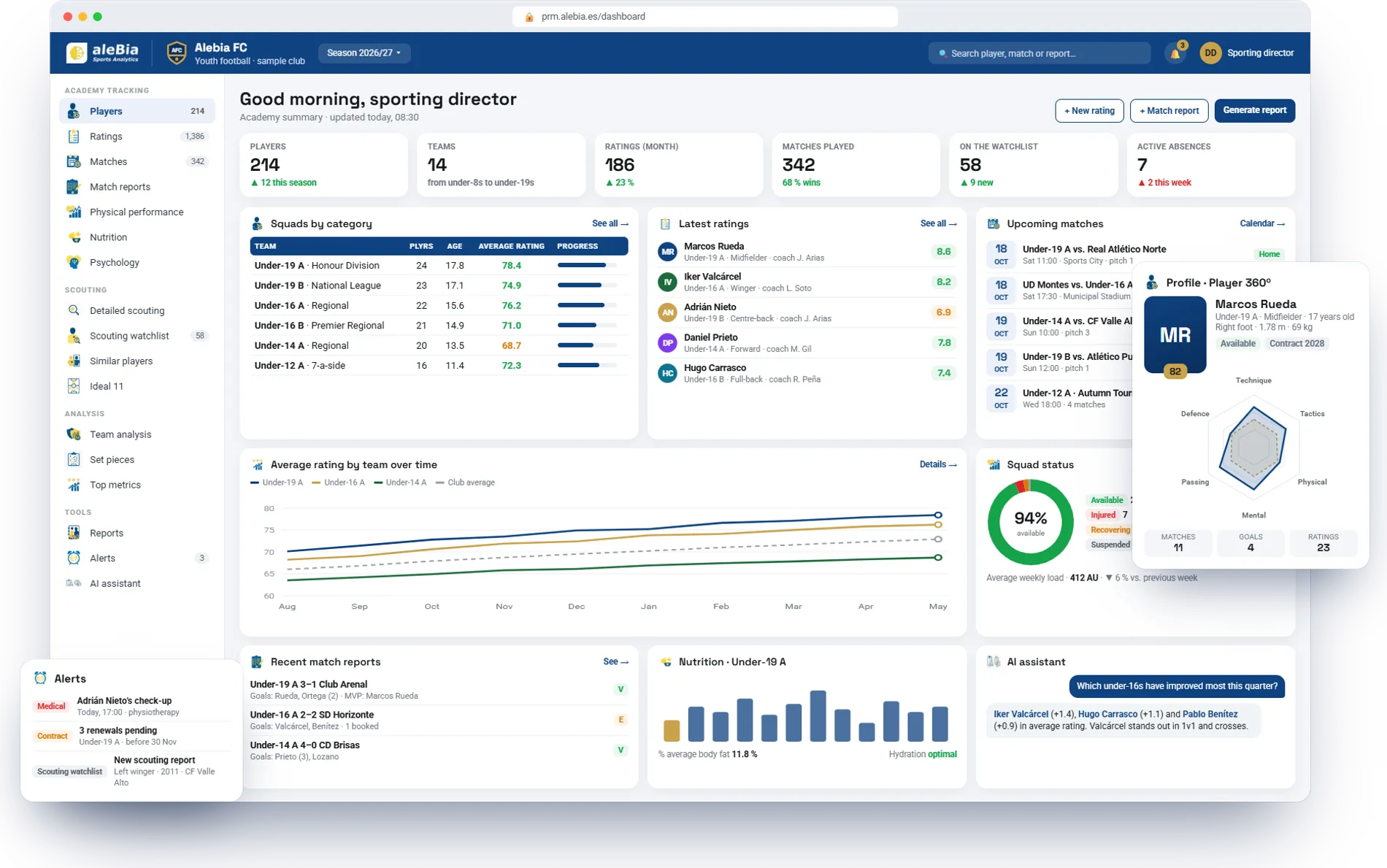1387x868 pixels.
Task: Open the Ratings sidebar icon
Action: tap(74, 137)
